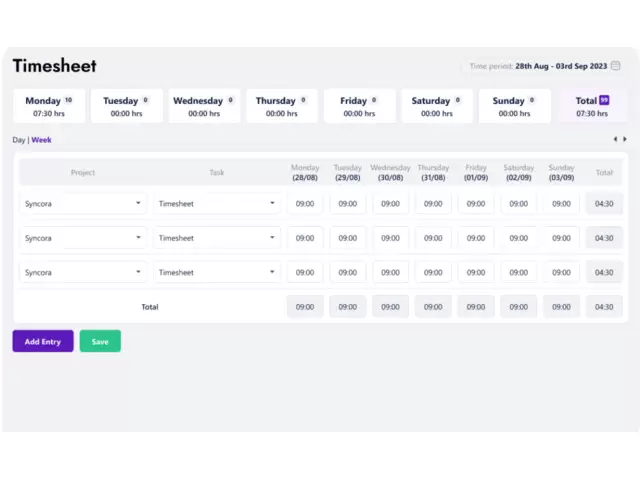Switch to Day view

[x=18, y=140]
